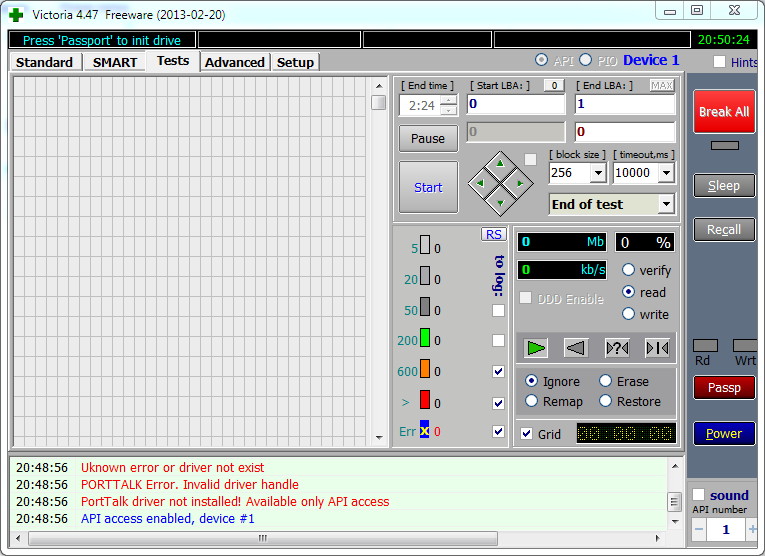Click the Start LBA input field
The width and height of the screenshot is (765, 556).
tap(516, 104)
